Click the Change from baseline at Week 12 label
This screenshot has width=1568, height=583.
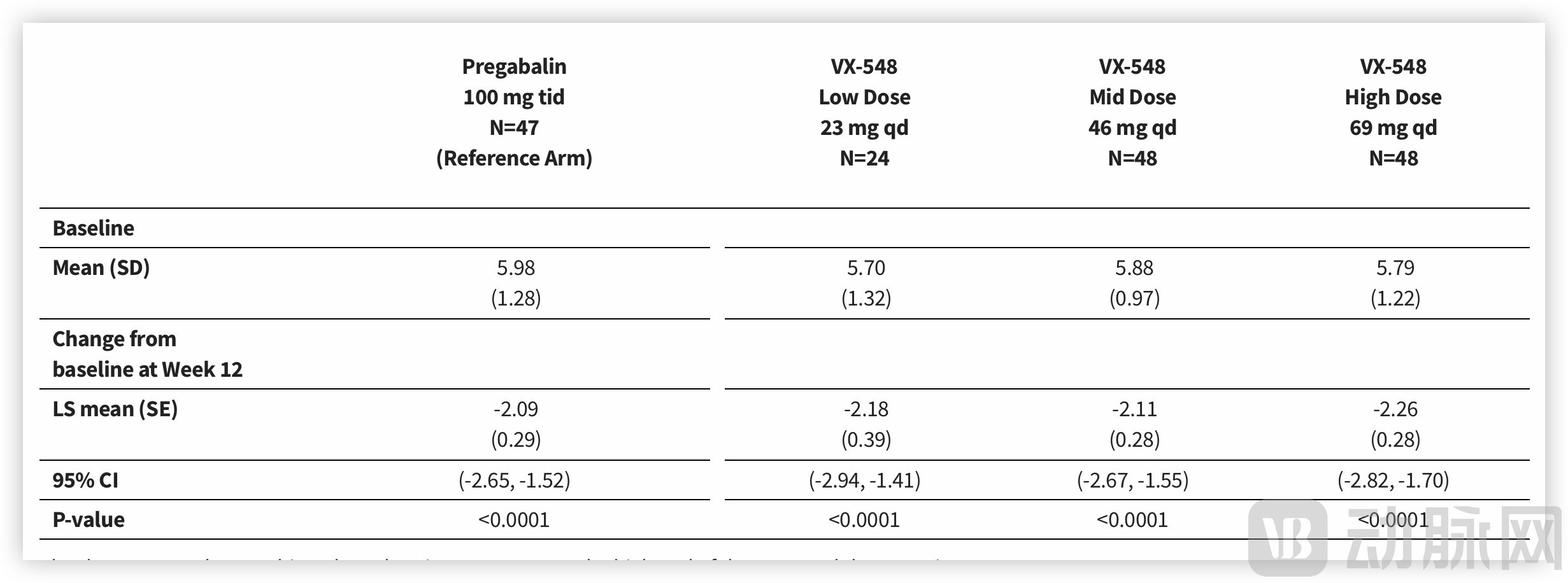click(x=148, y=354)
